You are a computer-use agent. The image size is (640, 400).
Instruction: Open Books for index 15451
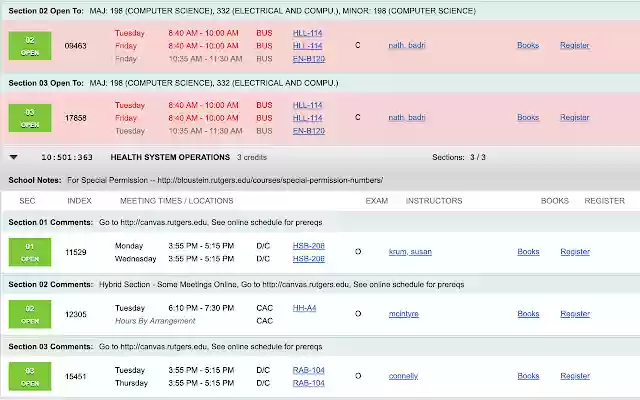click(528, 376)
